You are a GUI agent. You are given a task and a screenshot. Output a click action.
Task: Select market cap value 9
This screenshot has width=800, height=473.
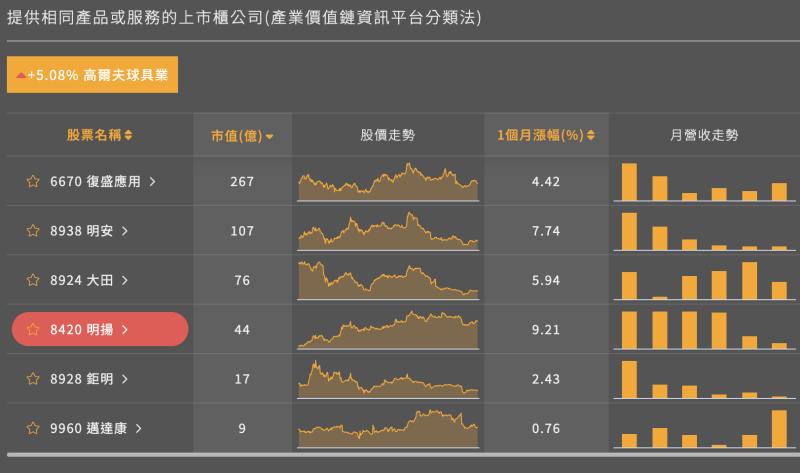tap(242, 429)
